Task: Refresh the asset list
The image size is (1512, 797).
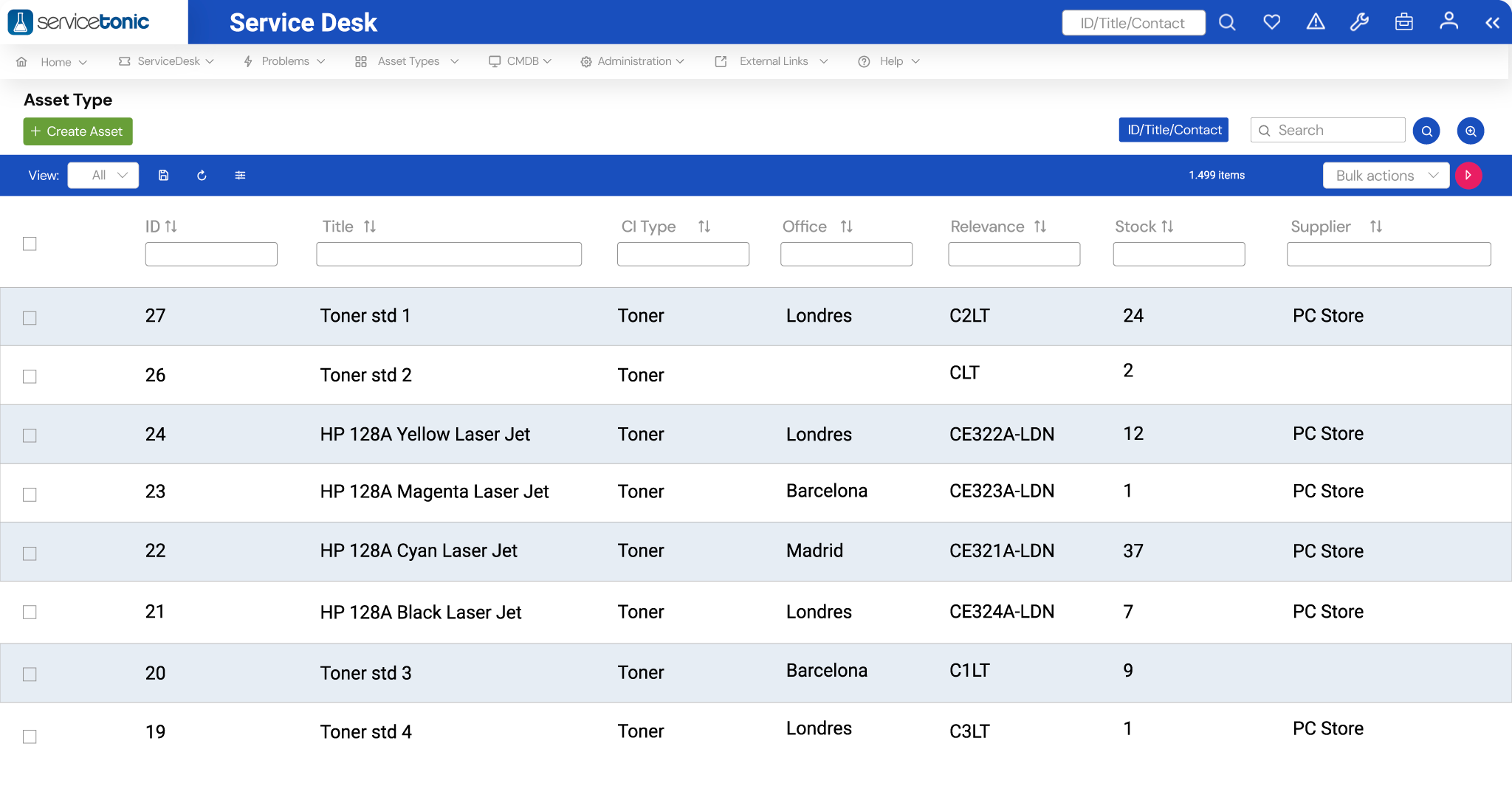Action: tap(202, 176)
